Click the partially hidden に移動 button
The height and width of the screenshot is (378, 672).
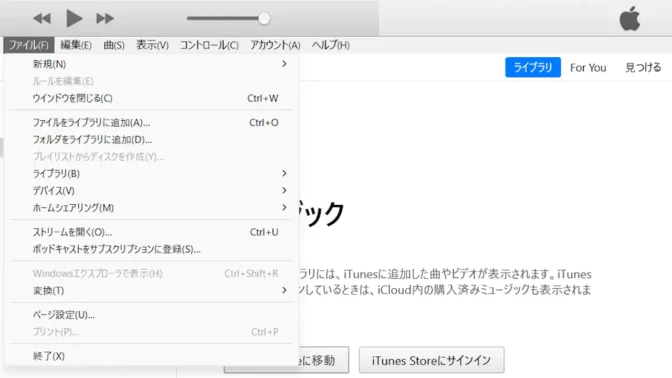click(x=324, y=360)
